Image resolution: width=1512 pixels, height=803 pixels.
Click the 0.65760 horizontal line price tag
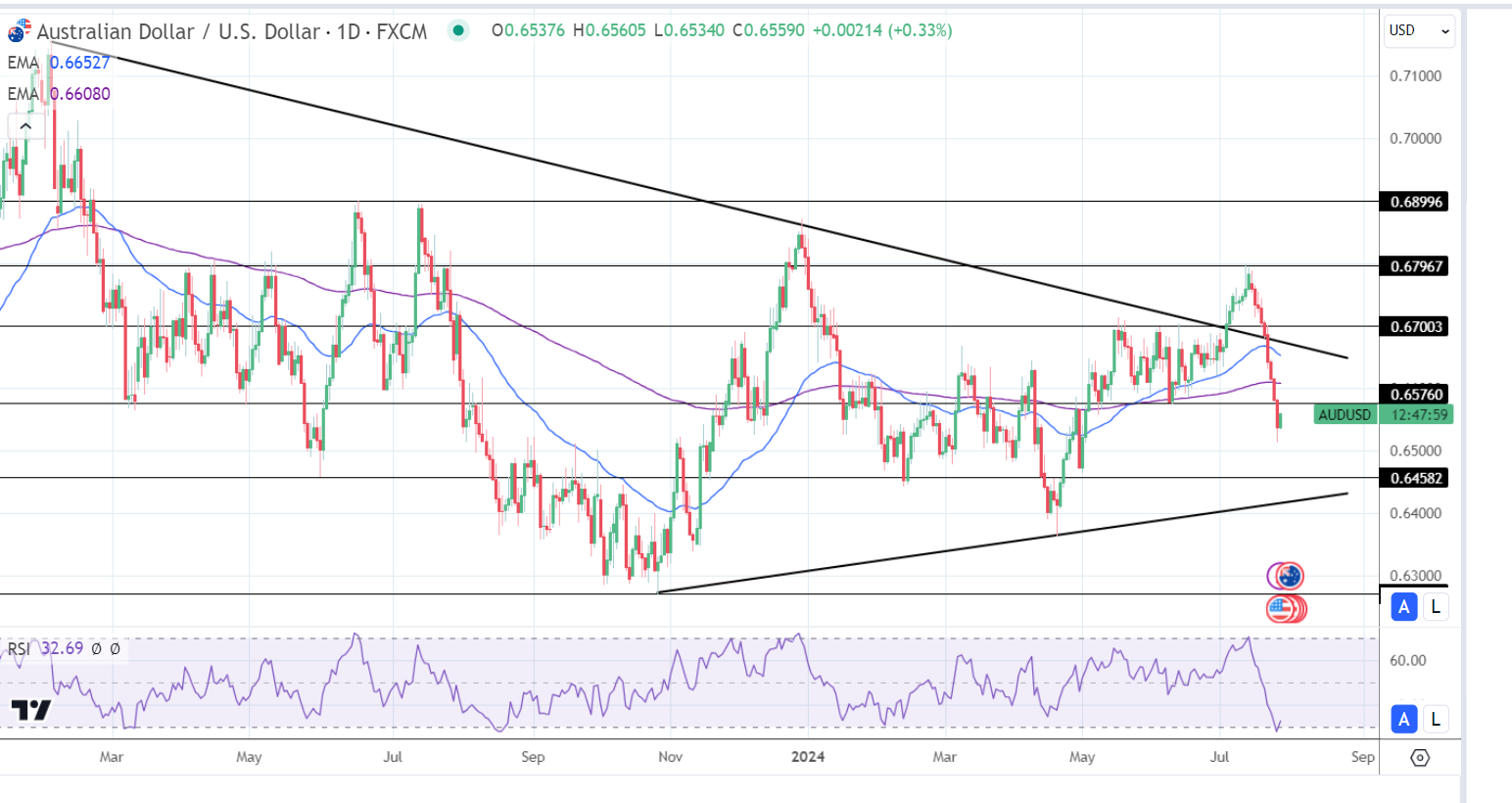point(1416,395)
